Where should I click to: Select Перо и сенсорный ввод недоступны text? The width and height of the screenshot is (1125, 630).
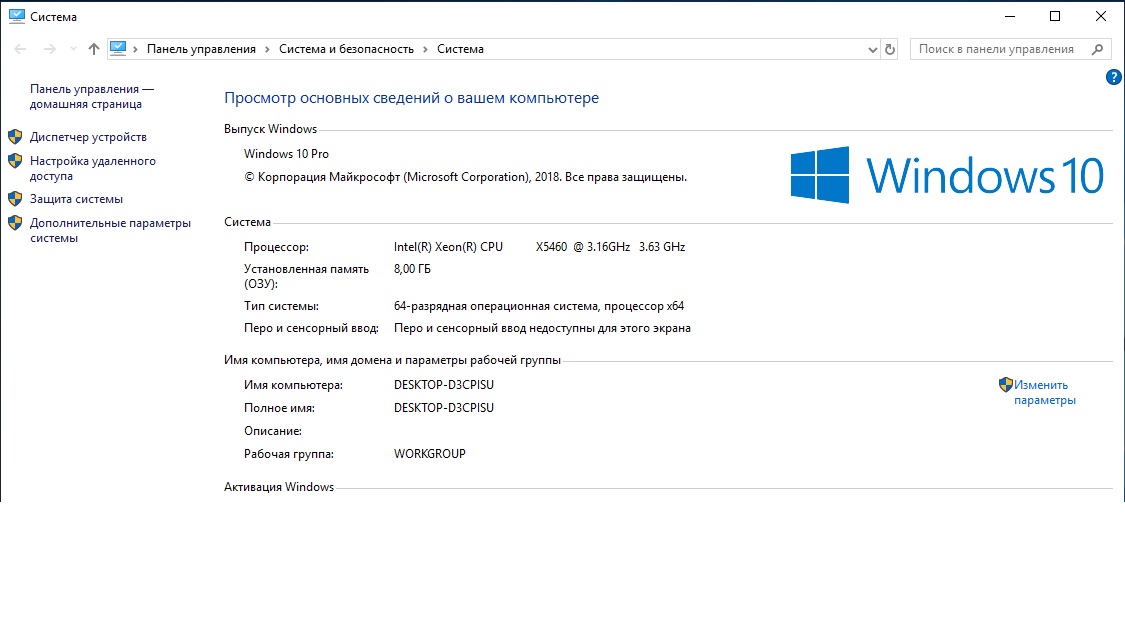click(542, 329)
